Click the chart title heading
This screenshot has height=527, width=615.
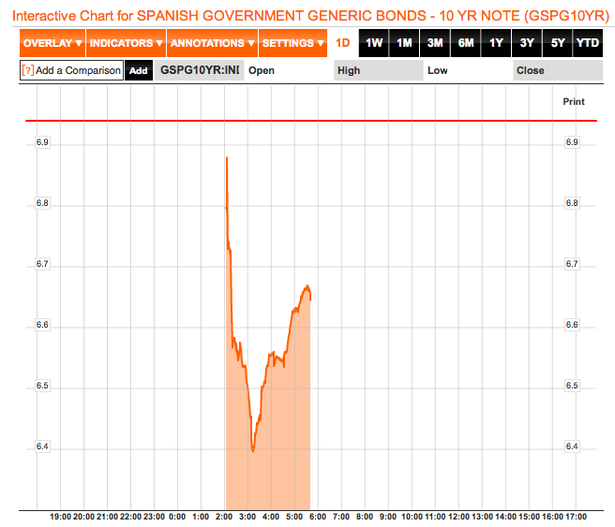311,16
